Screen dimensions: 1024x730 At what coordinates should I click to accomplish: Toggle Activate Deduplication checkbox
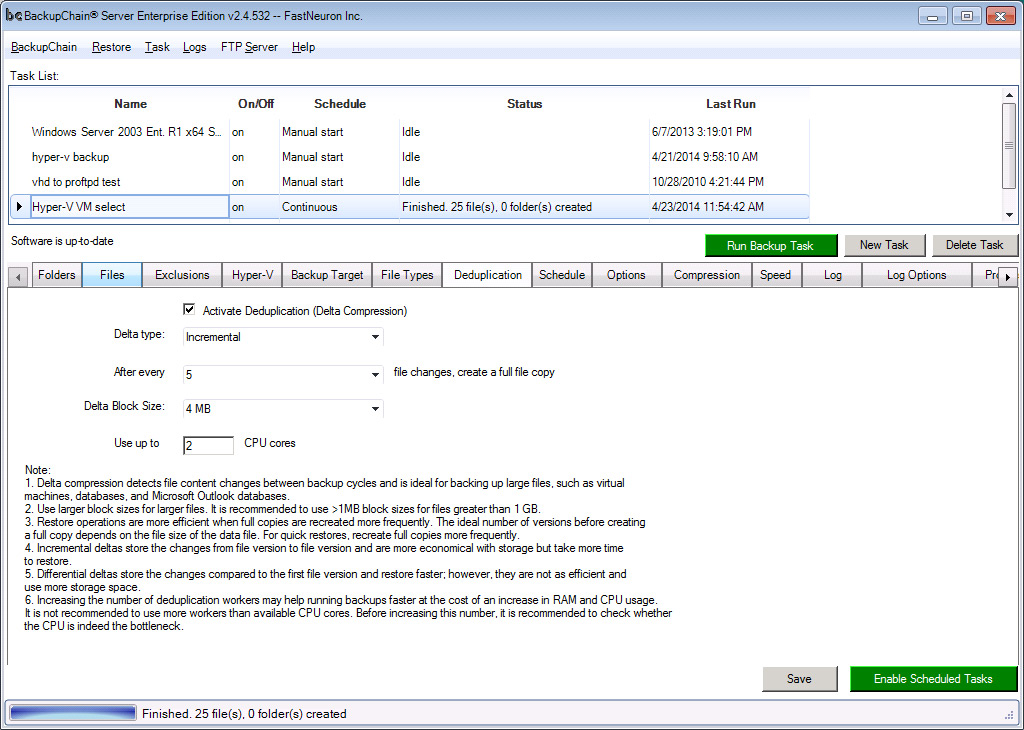pos(189,309)
